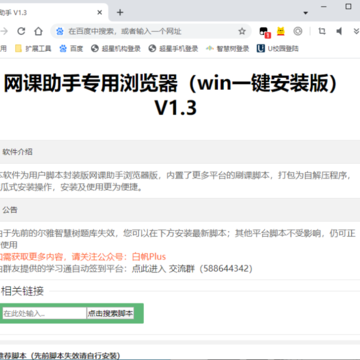Screen dimensions: 360x360
Task: Open the 百度 bookmark
Action: pyautogui.click(x=71, y=49)
